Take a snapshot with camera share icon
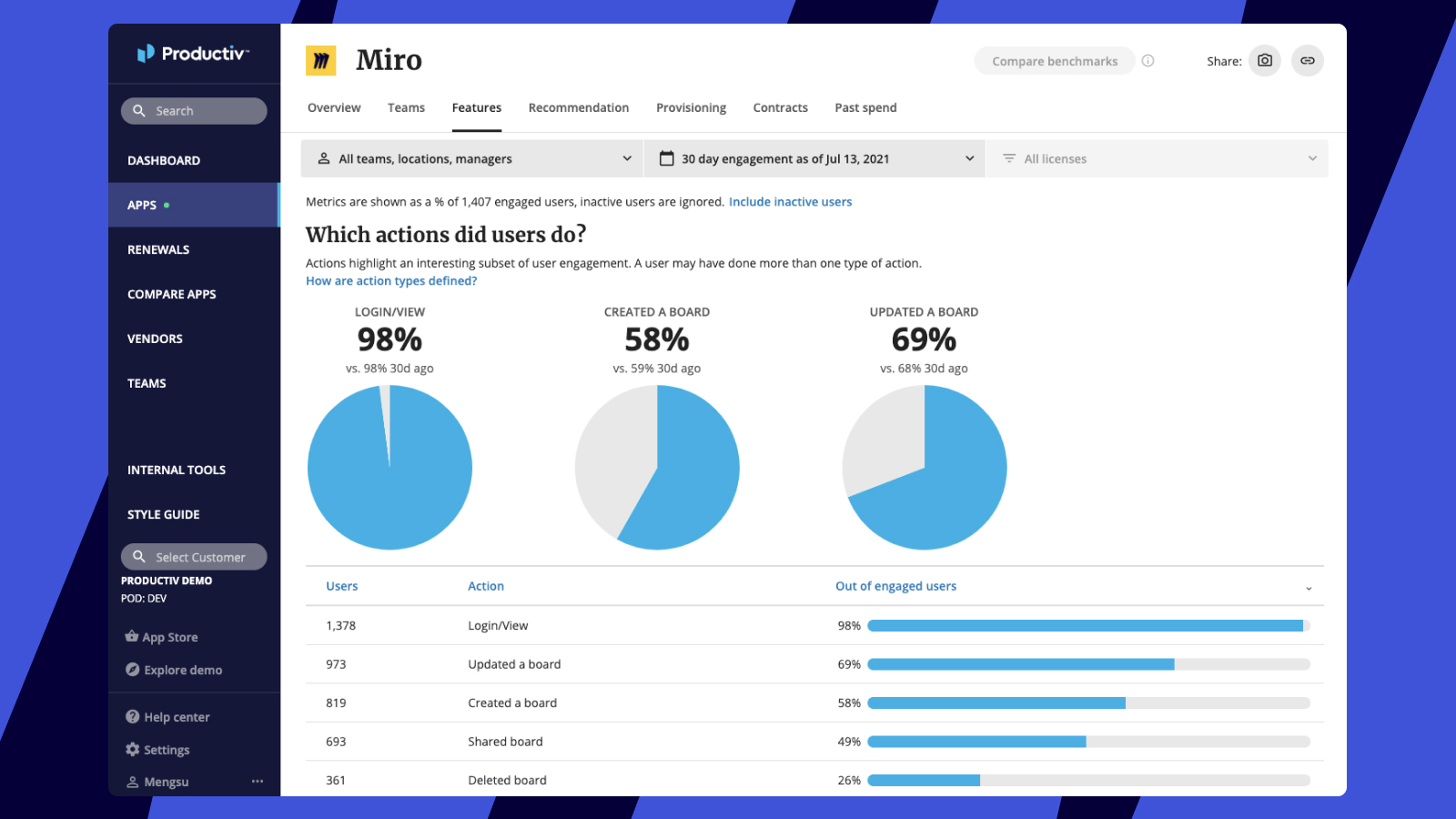The height and width of the screenshot is (819, 1456). (1265, 61)
